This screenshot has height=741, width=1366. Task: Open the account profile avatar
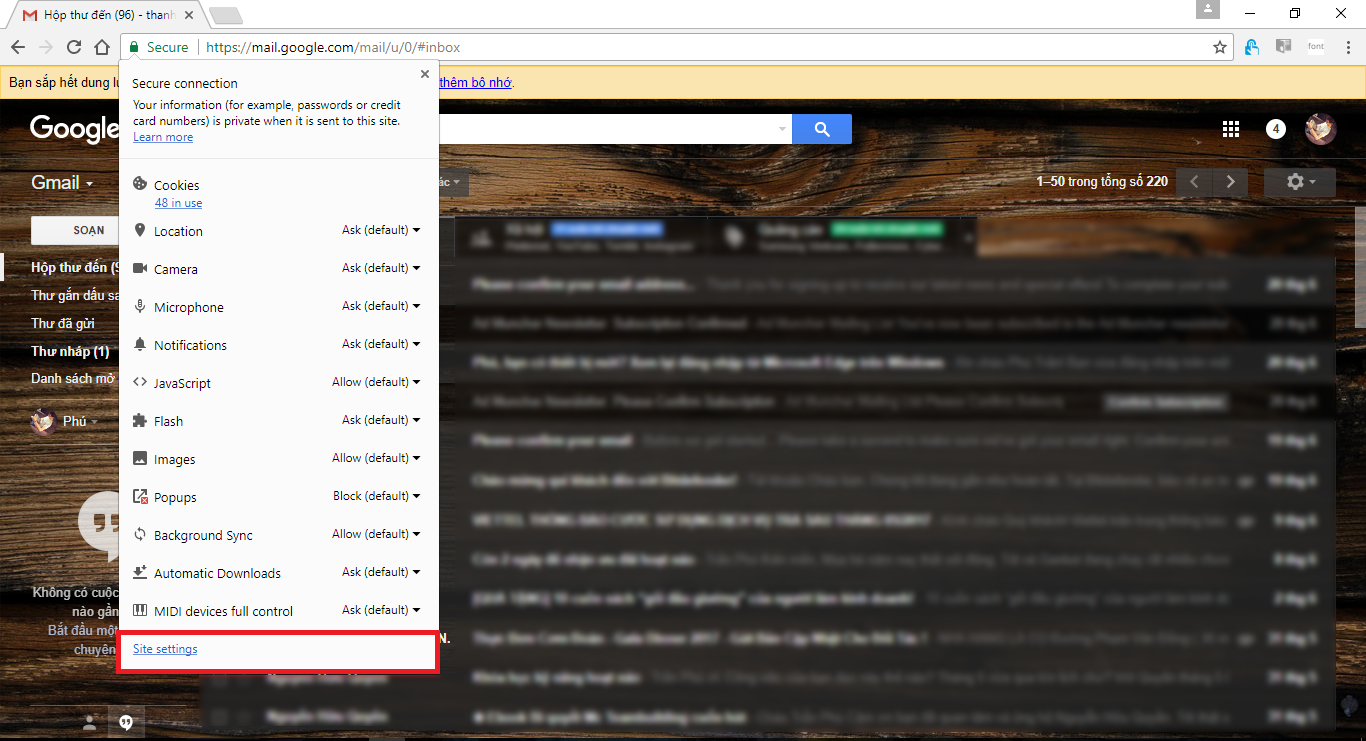pos(1321,129)
